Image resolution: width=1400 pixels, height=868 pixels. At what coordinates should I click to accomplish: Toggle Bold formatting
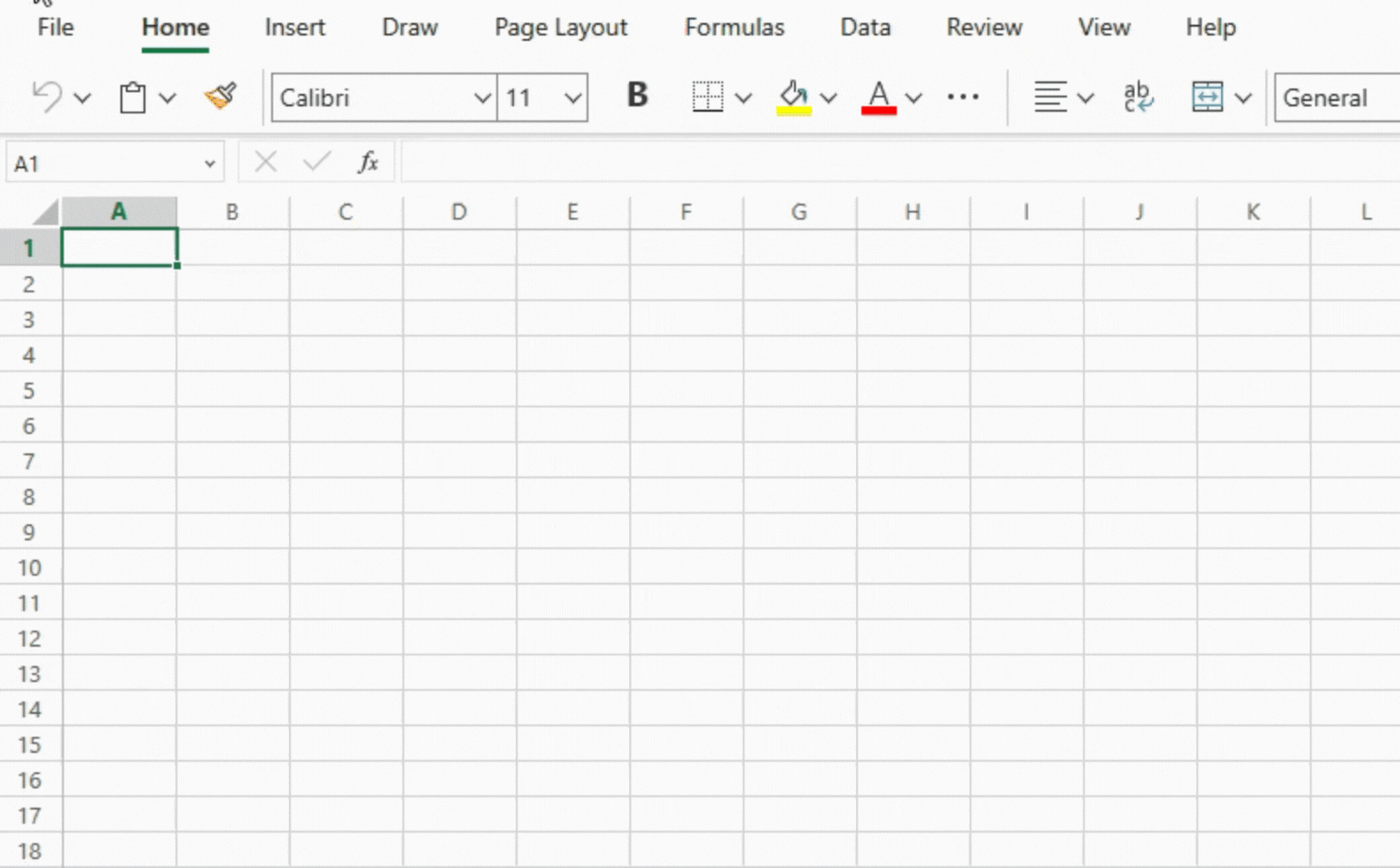pyautogui.click(x=637, y=95)
